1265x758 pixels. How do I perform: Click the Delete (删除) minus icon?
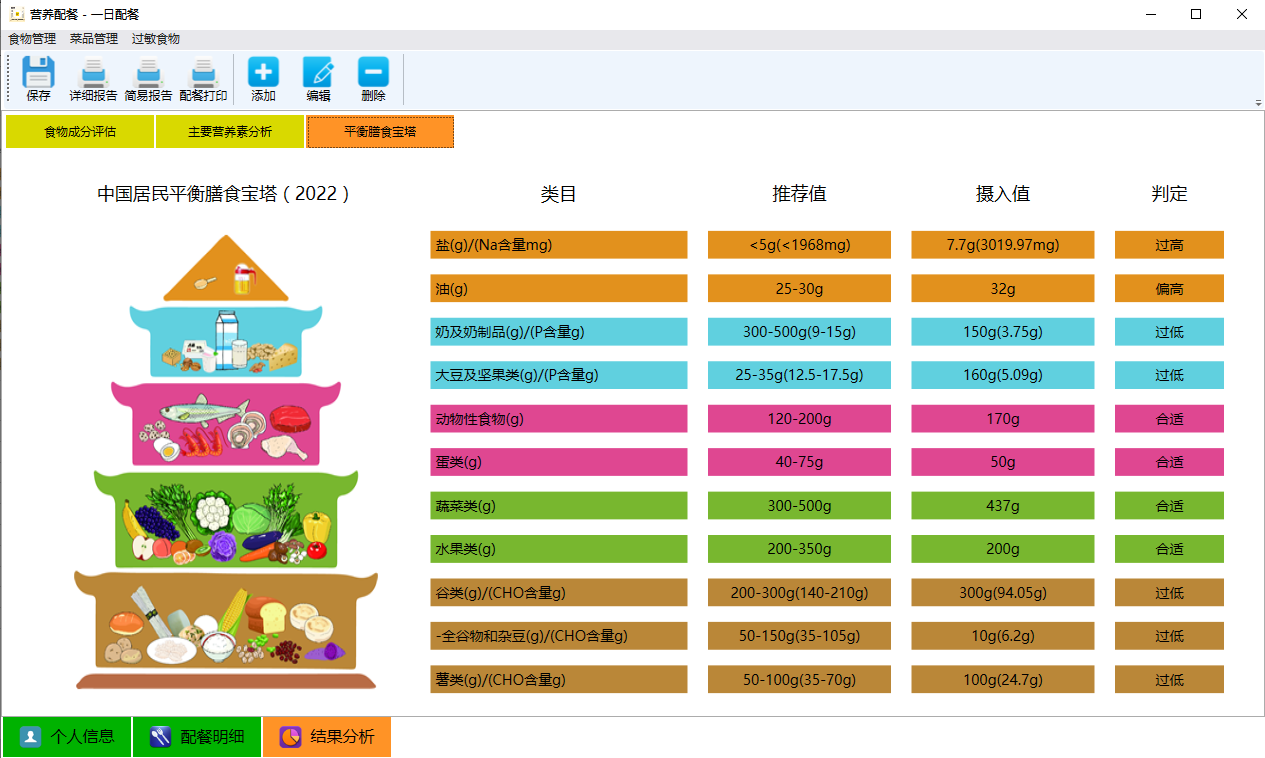(373, 73)
